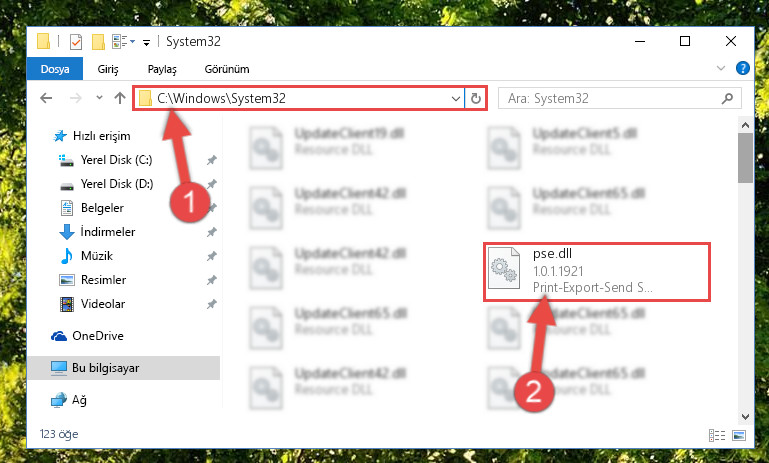Expand the address bar history dropdown

tap(456, 99)
